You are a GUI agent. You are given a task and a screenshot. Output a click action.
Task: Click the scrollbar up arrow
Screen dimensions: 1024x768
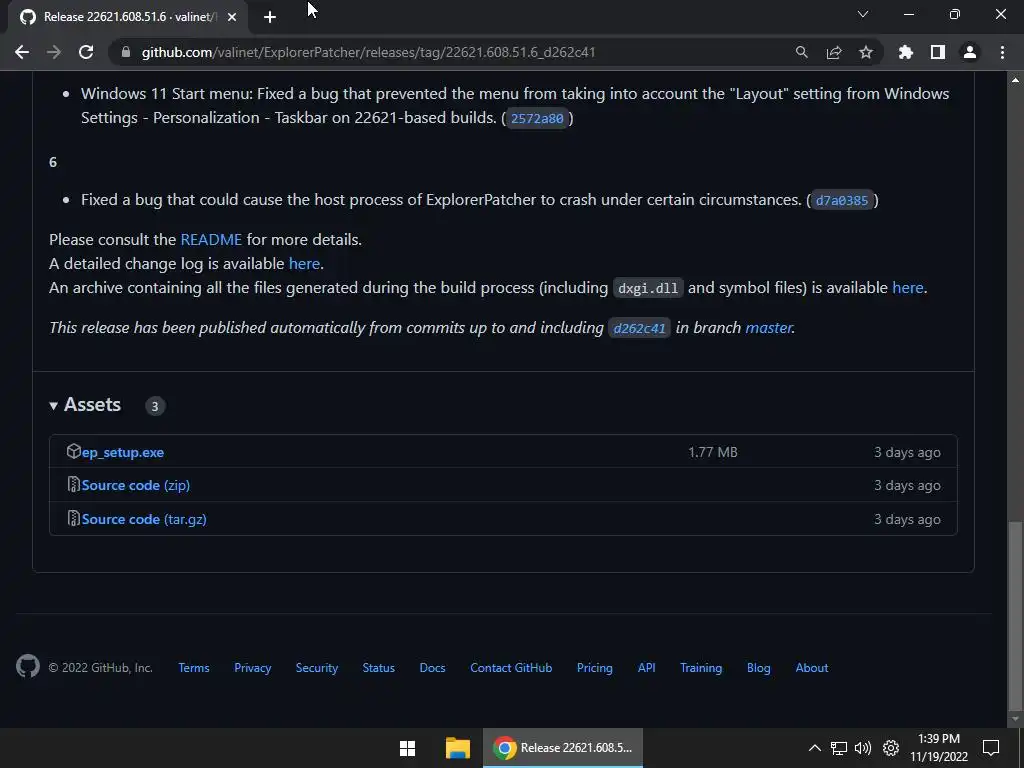(1015, 80)
